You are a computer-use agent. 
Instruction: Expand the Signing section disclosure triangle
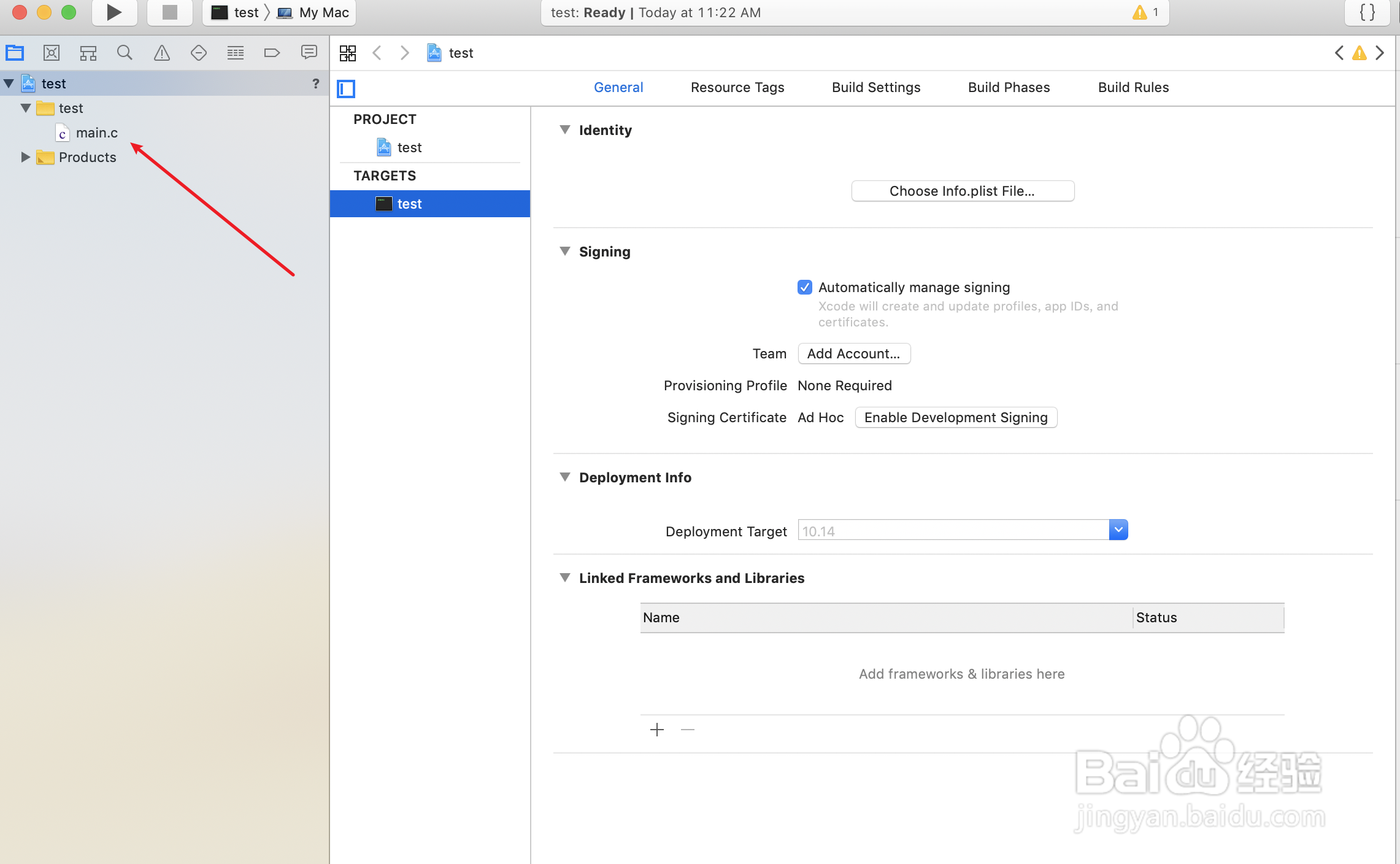565,251
